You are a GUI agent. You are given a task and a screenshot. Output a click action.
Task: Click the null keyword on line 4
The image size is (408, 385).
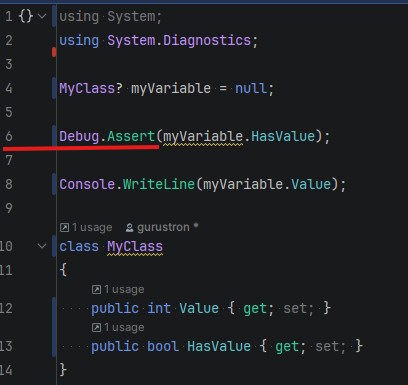pyautogui.click(x=251, y=88)
